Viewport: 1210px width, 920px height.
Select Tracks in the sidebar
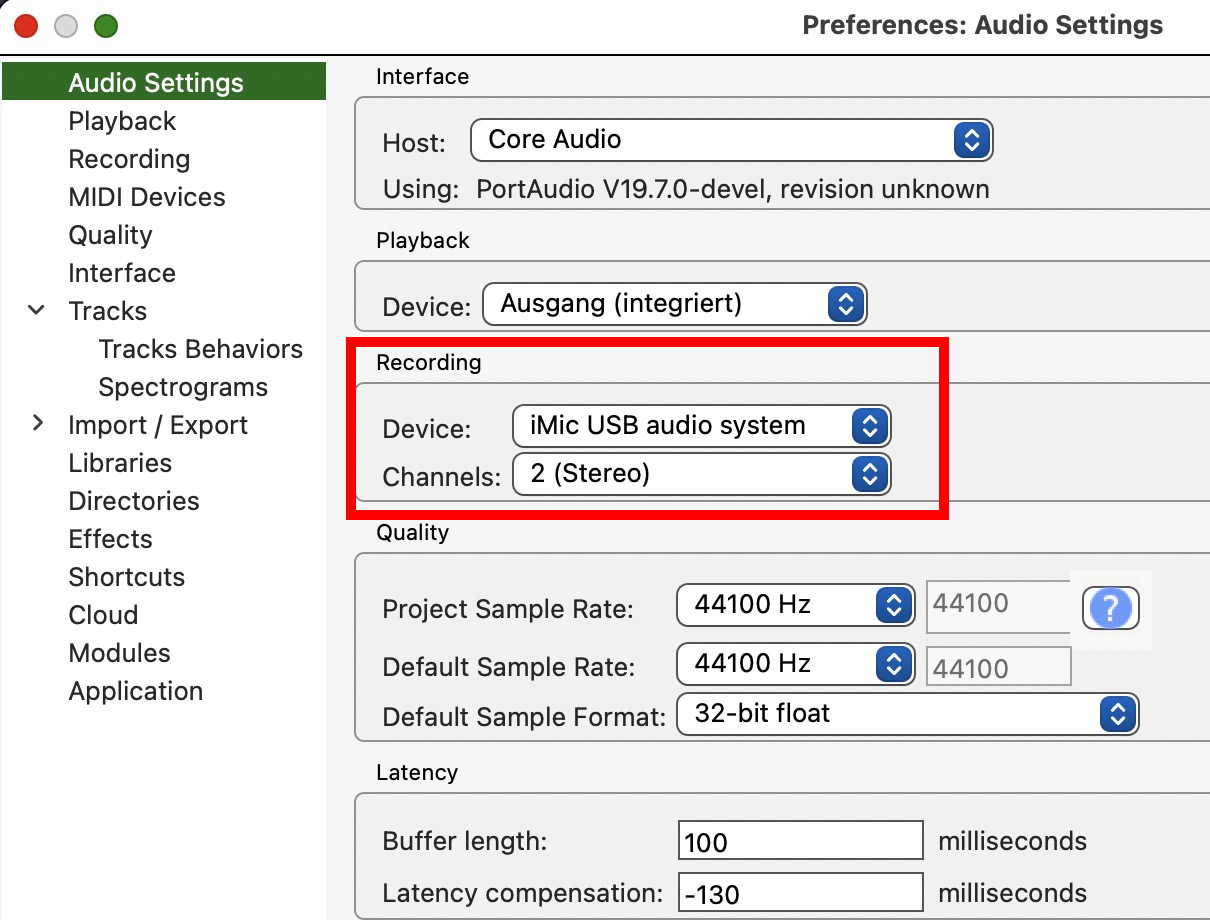108,311
